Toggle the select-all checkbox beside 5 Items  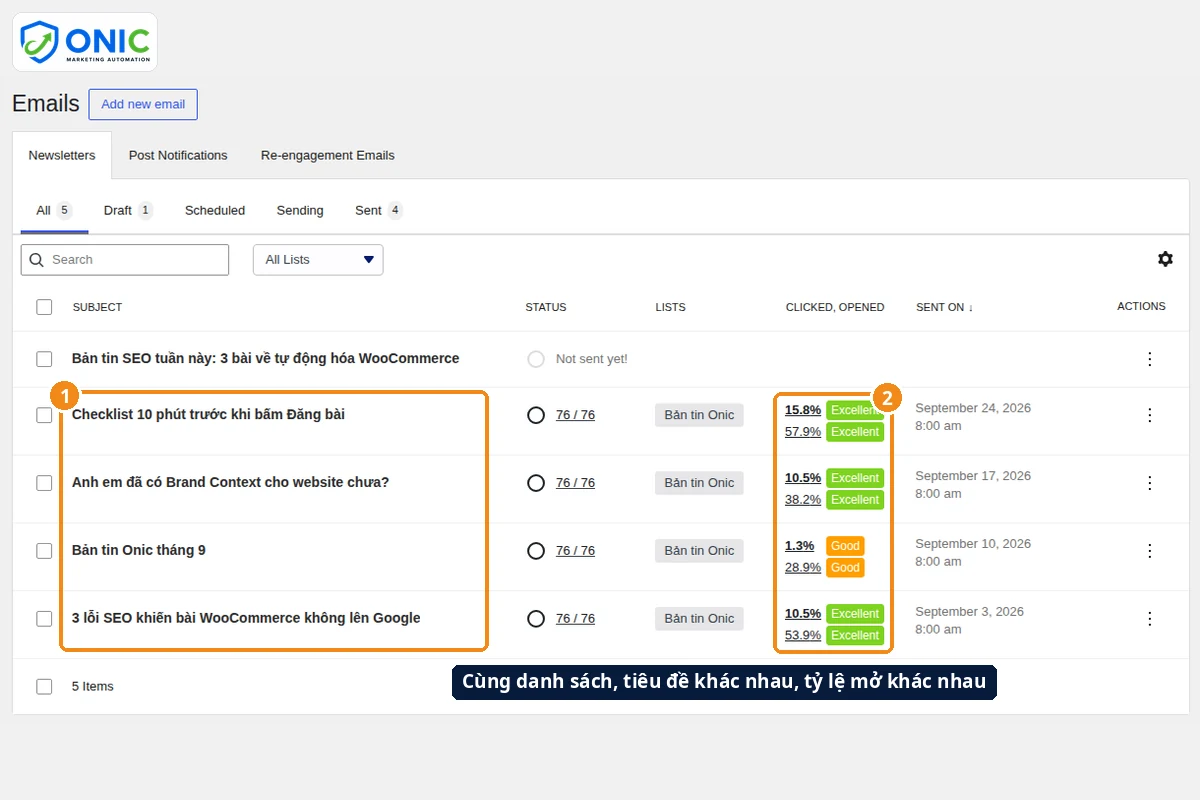tap(44, 687)
